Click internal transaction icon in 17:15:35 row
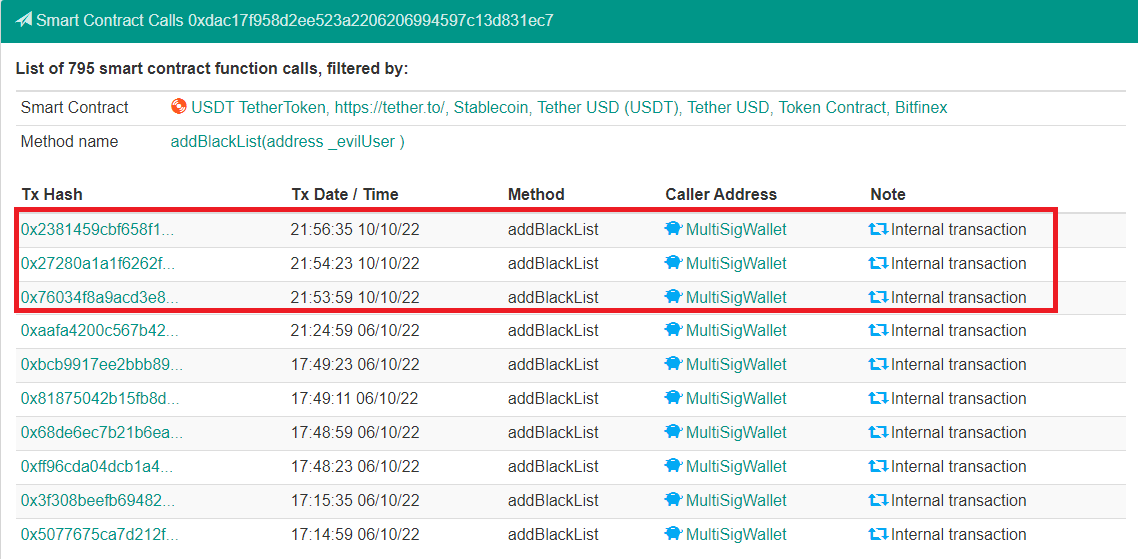This screenshot has height=559, width=1138. pyautogui.click(x=878, y=500)
